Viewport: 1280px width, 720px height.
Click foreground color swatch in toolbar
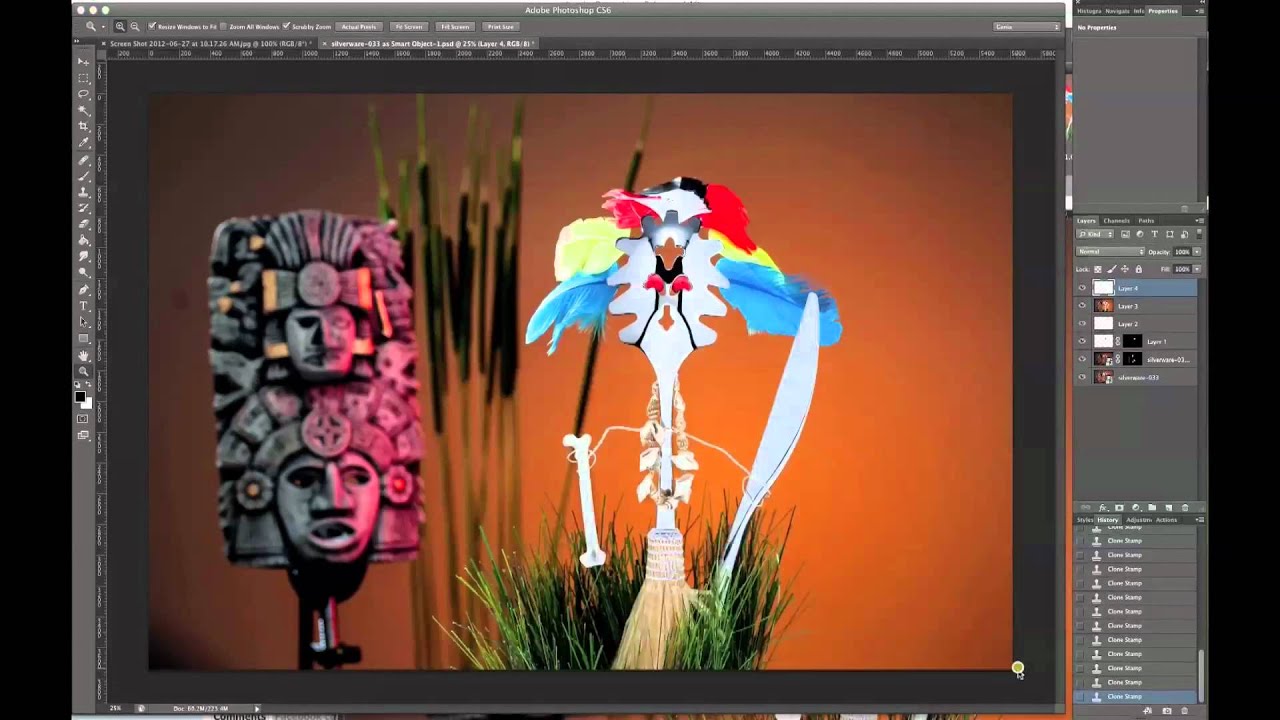[x=80, y=397]
